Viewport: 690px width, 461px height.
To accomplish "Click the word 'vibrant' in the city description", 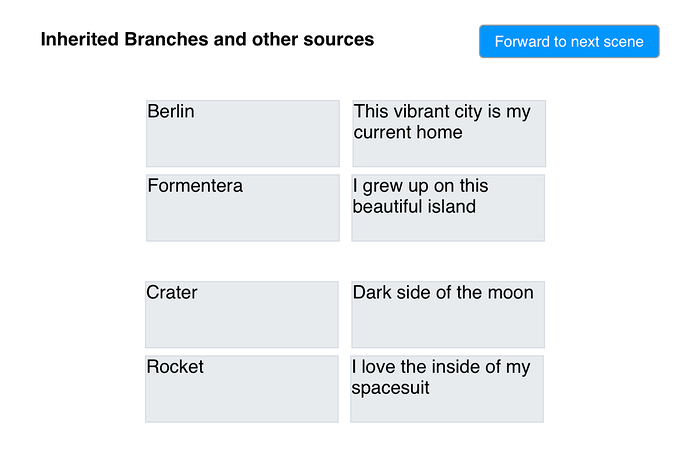I will [421, 111].
